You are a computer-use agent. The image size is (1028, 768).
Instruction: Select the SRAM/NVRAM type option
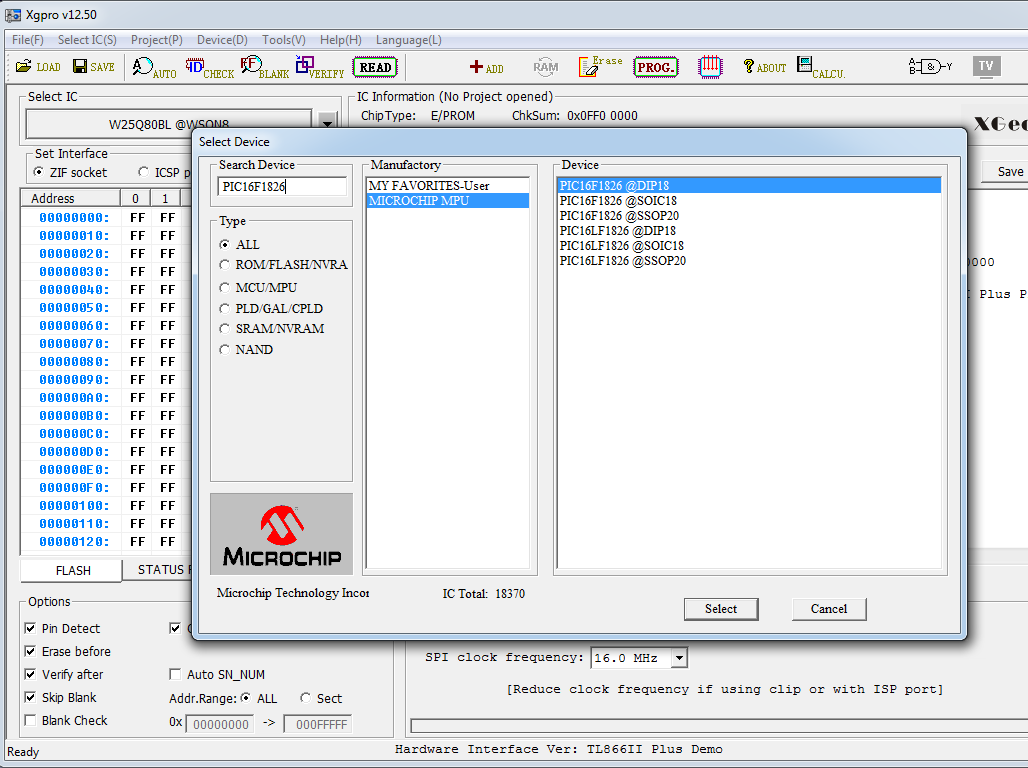coord(225,329)
